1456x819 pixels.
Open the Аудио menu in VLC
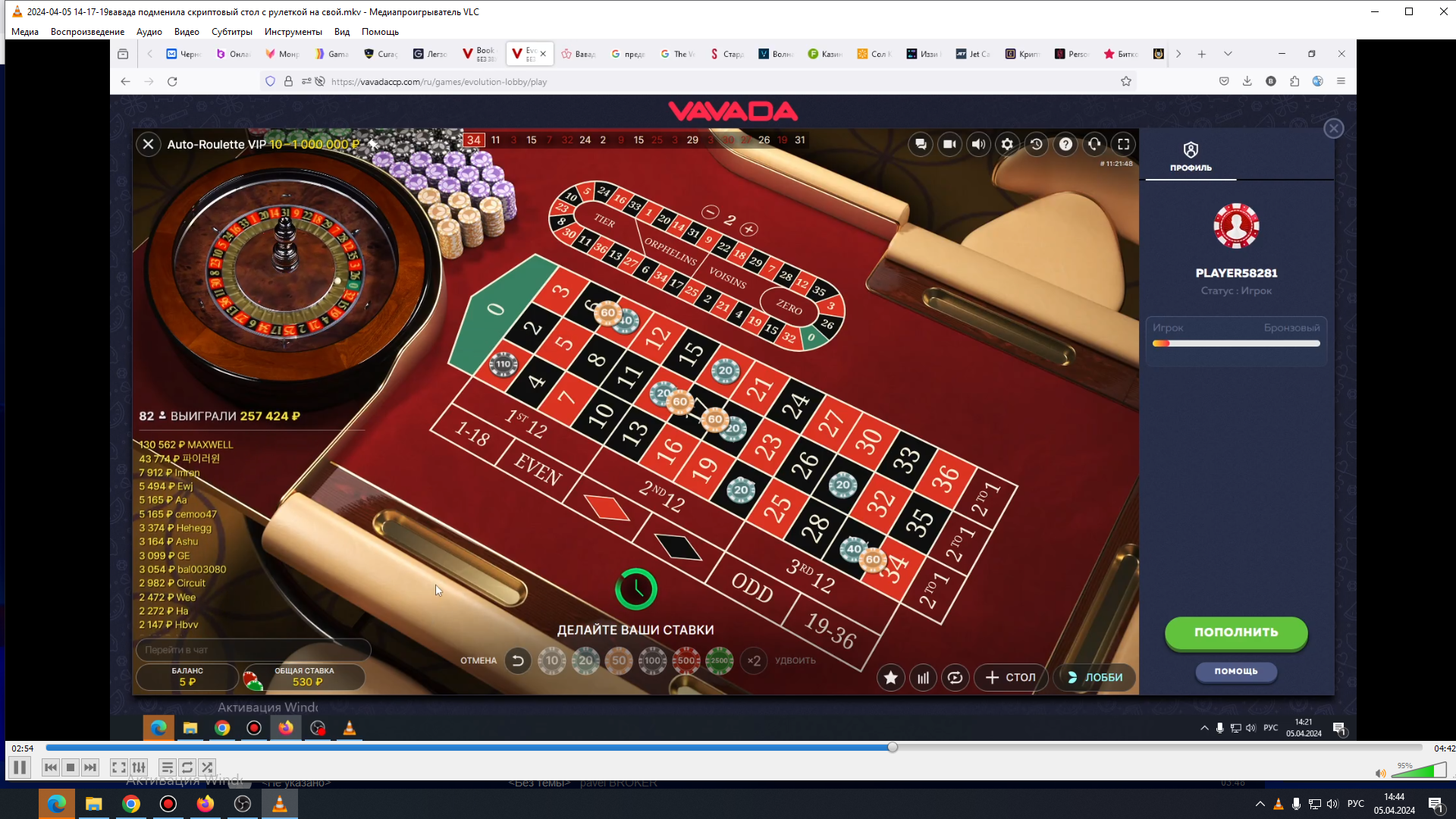tap(149, 32)
